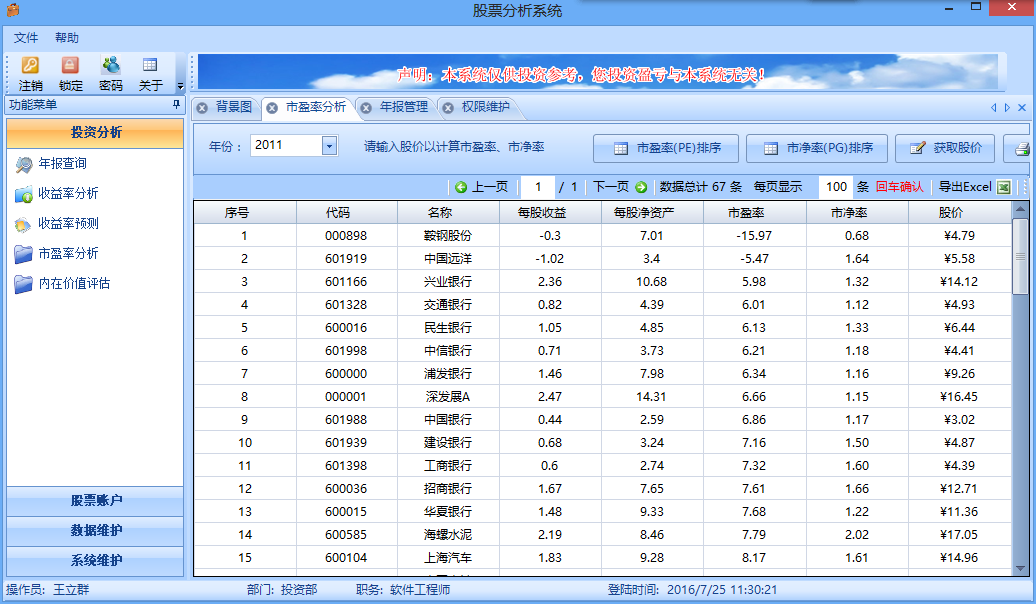
Task: Close the 权限维护 tab via its icon
Action: [x=448, y=108]
